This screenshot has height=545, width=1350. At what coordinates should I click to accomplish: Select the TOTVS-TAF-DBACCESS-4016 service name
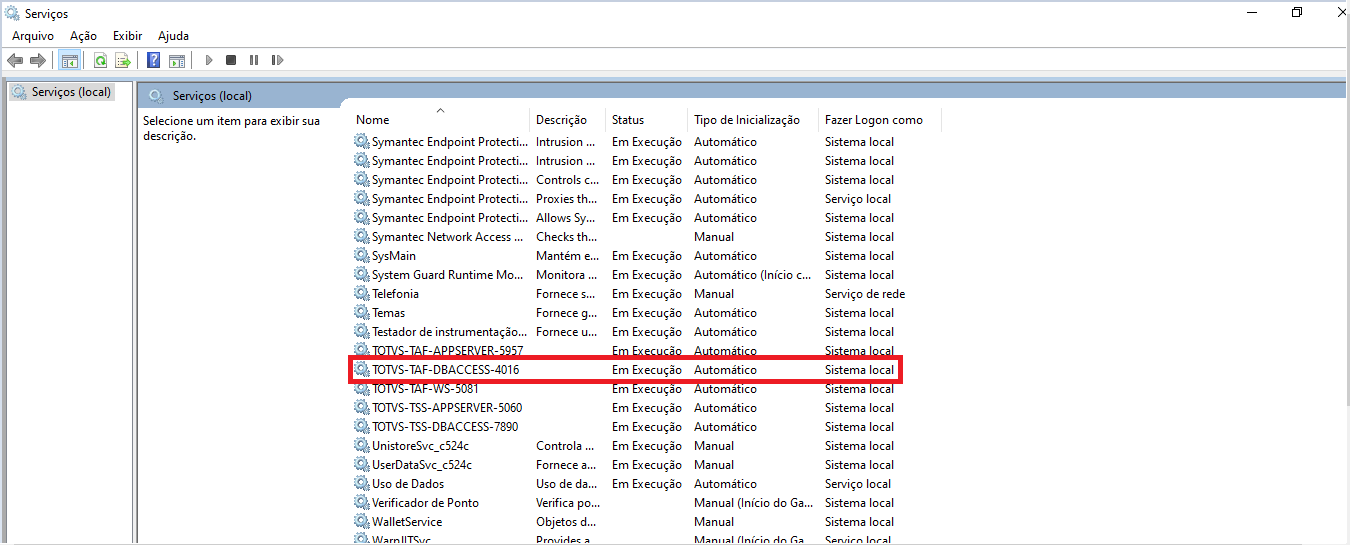445,370
